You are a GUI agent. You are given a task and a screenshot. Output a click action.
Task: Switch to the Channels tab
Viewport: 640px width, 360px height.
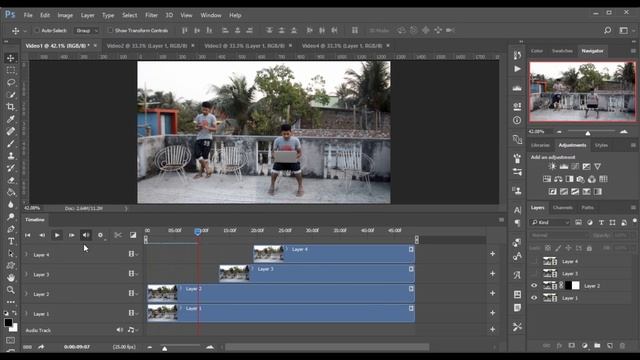point(562,208)
